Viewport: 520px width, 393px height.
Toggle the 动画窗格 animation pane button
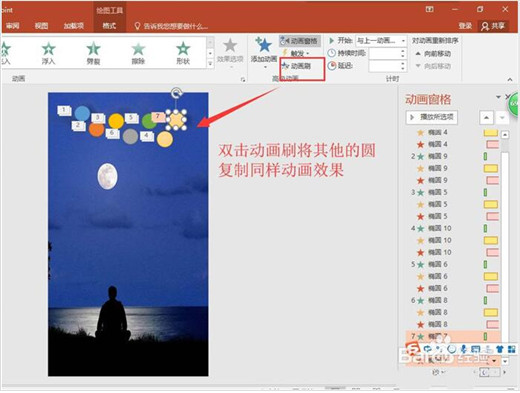coord(300,41)
